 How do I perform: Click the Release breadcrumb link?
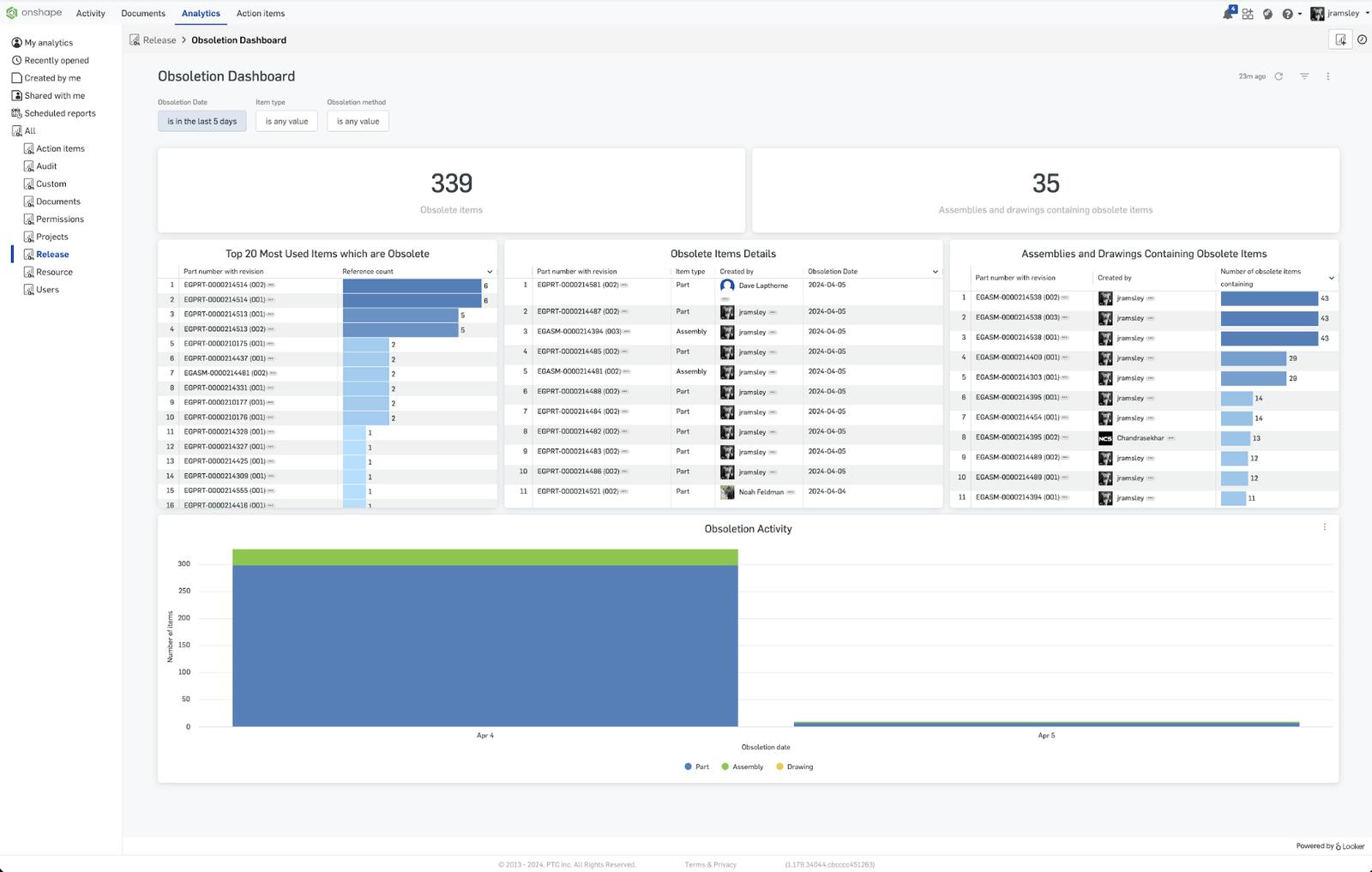[159, 40]
